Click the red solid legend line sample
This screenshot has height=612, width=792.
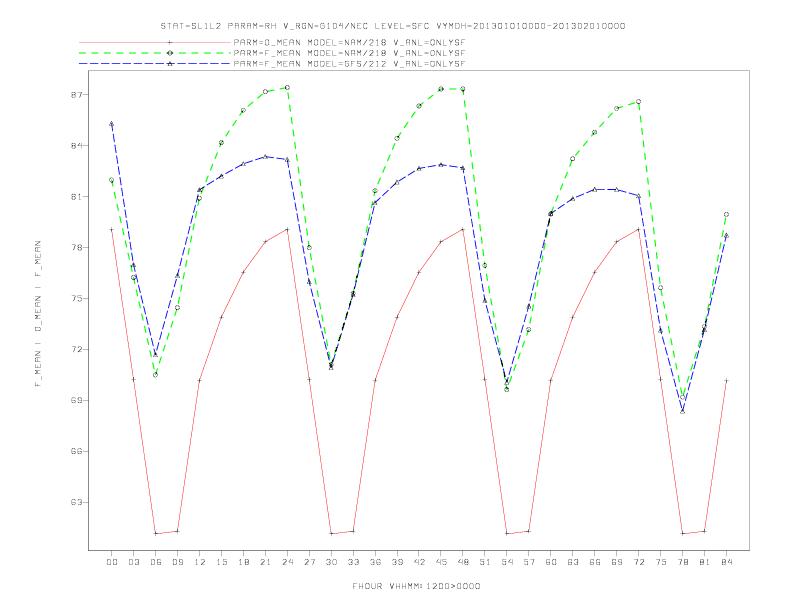tap(155, 43)
